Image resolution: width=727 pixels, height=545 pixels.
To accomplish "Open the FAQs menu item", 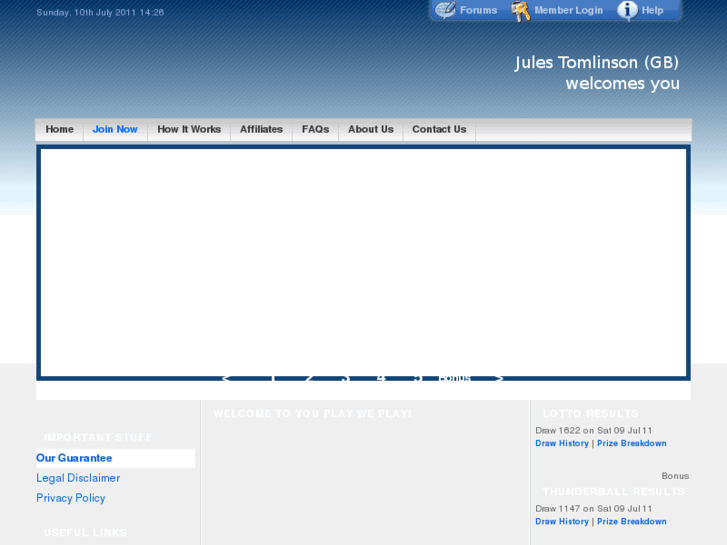I will (x=315, y=129).
